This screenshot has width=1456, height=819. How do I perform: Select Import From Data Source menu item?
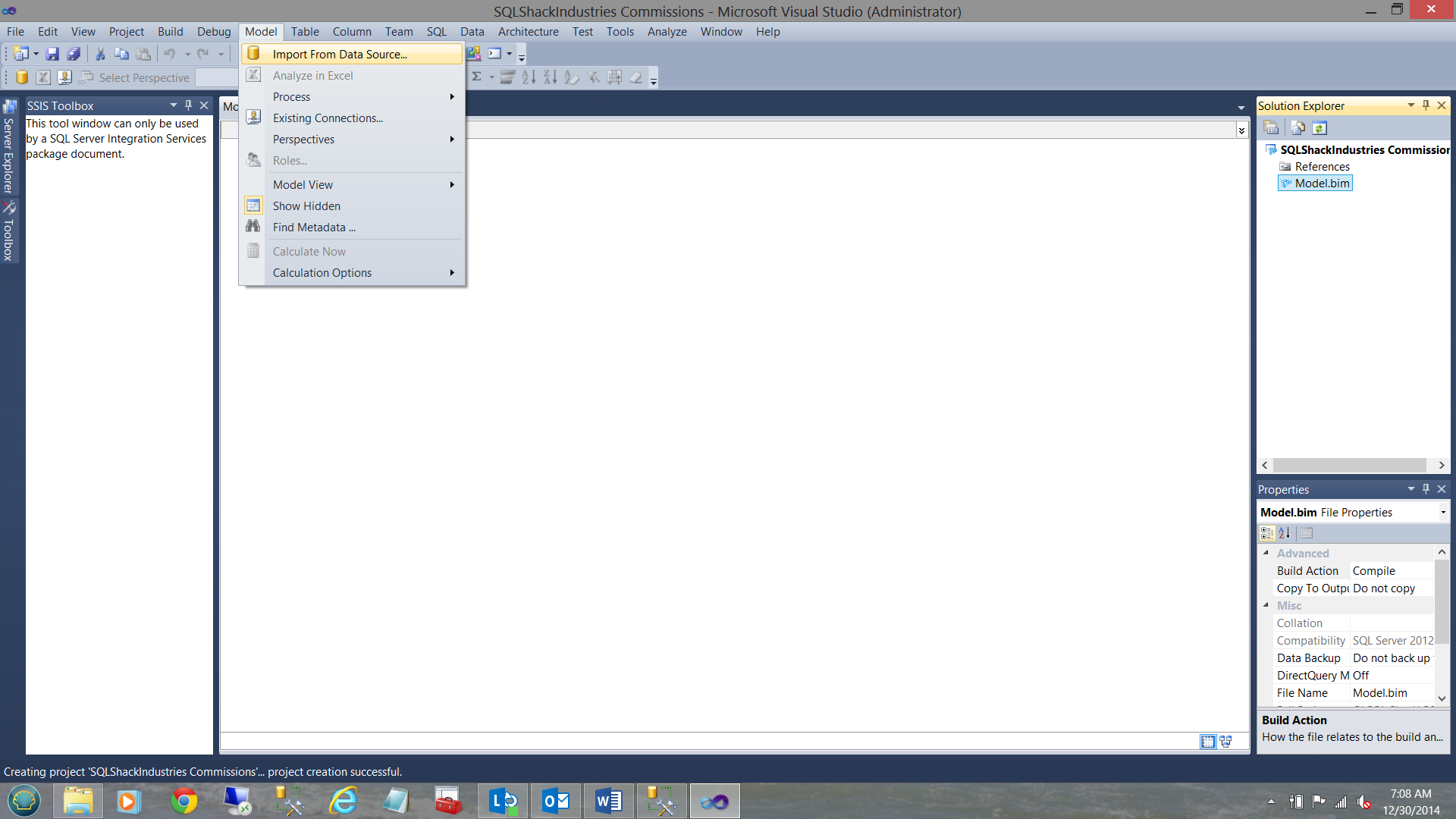pos(340,55)
